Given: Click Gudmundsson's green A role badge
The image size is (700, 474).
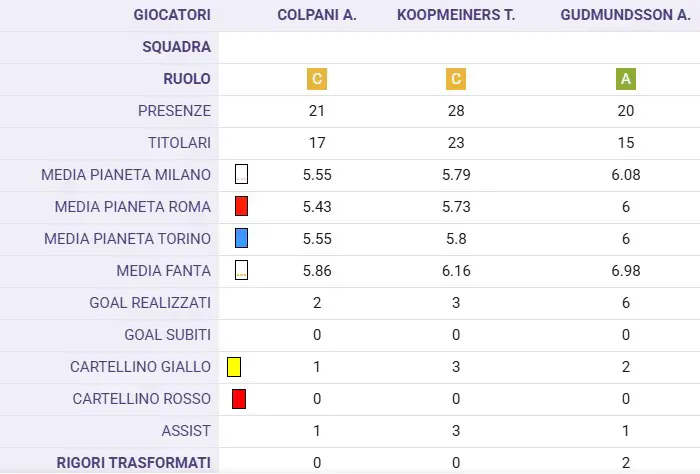Looking at the screenshot, I should [626, 79].
